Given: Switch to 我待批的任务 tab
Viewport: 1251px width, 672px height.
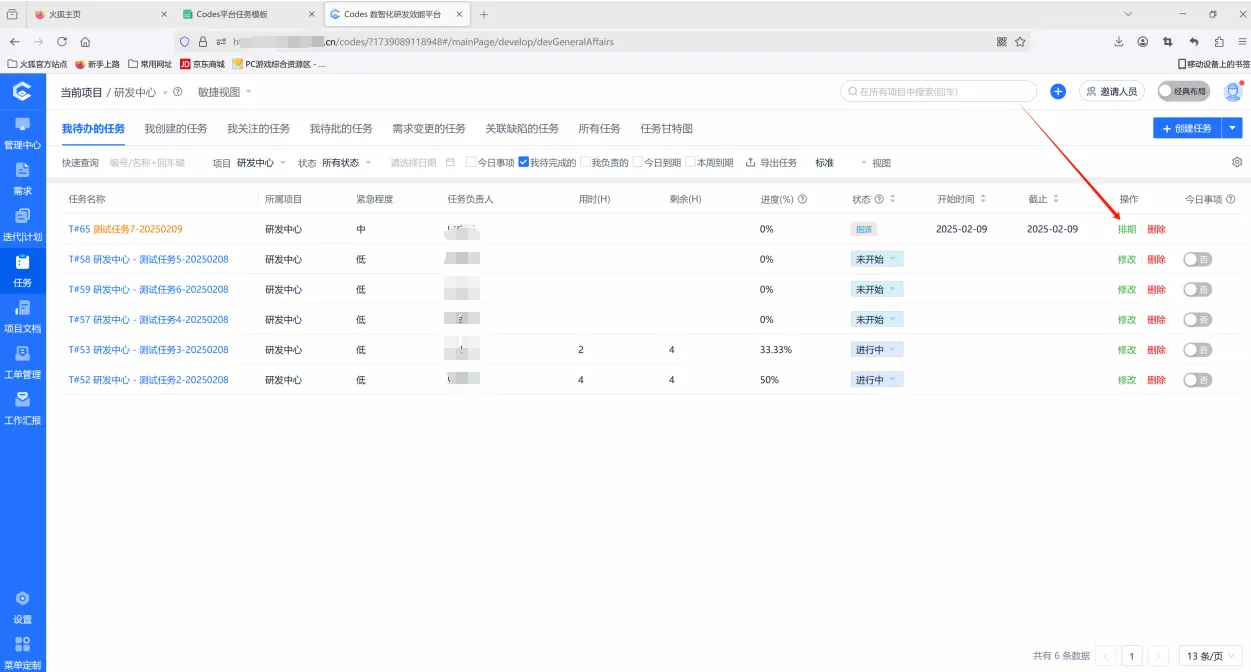Looking at the screenshot, I should (x=341, y=128).
